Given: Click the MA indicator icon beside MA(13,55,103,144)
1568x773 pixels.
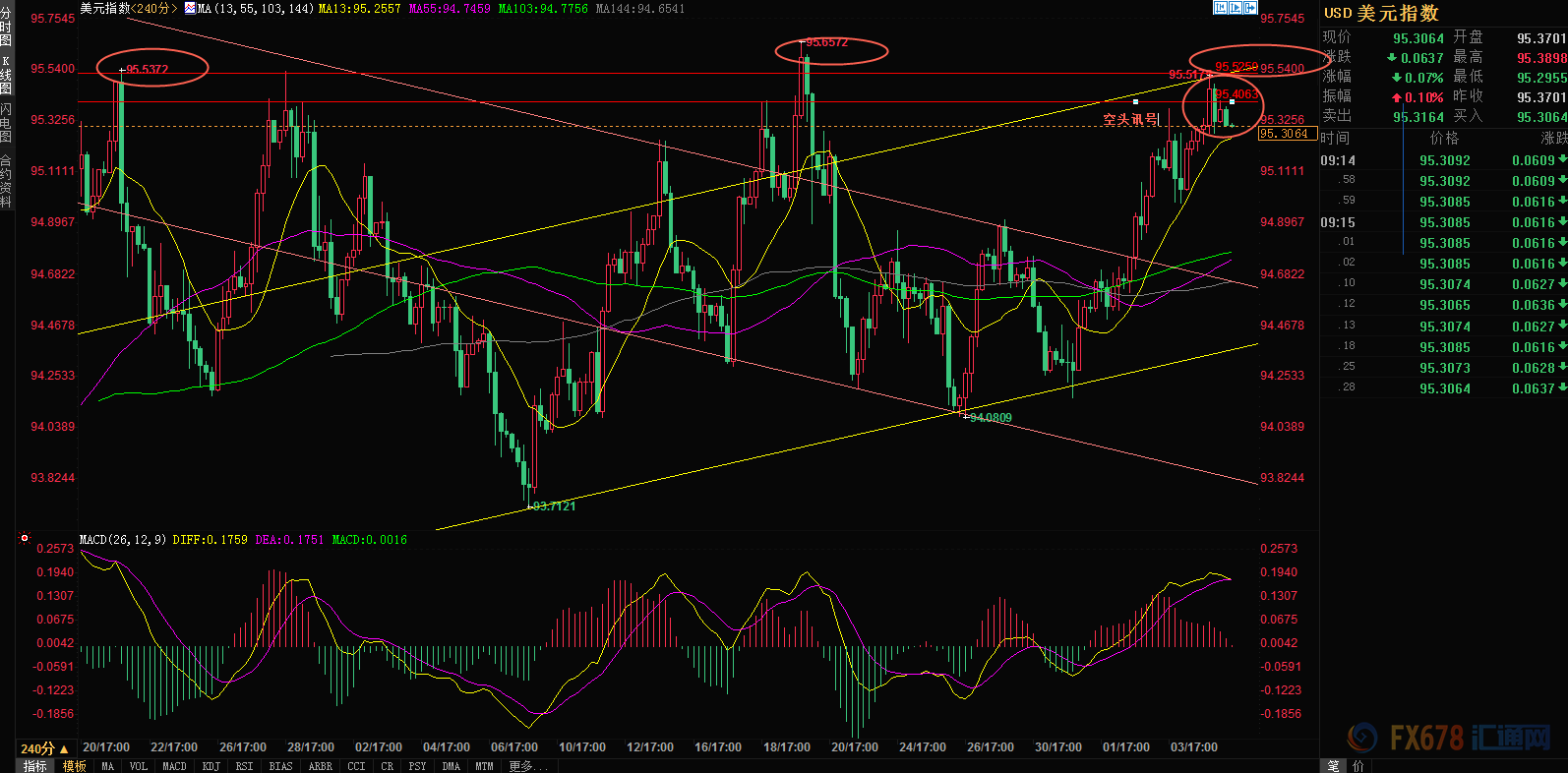Looking at the screenshot, I should coord(190,8).
